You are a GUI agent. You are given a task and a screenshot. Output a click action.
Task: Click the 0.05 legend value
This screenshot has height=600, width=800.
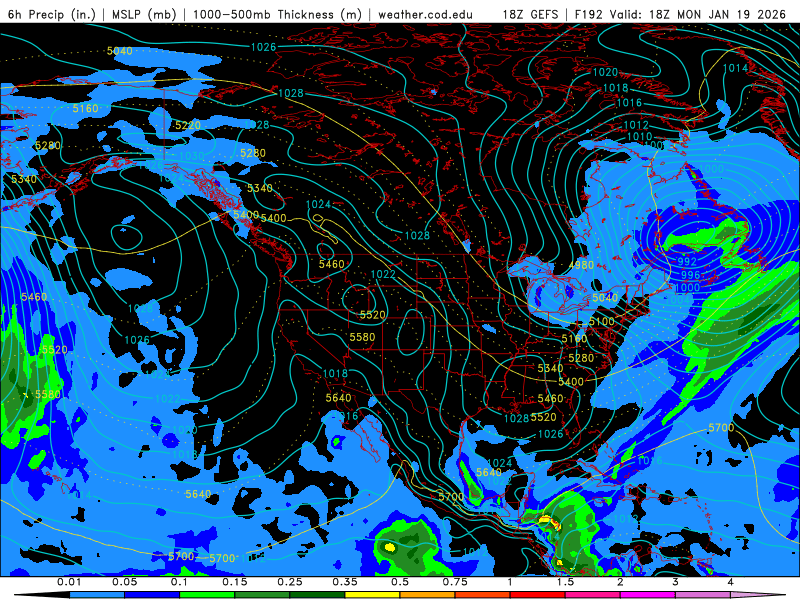(x=124, y=582)
